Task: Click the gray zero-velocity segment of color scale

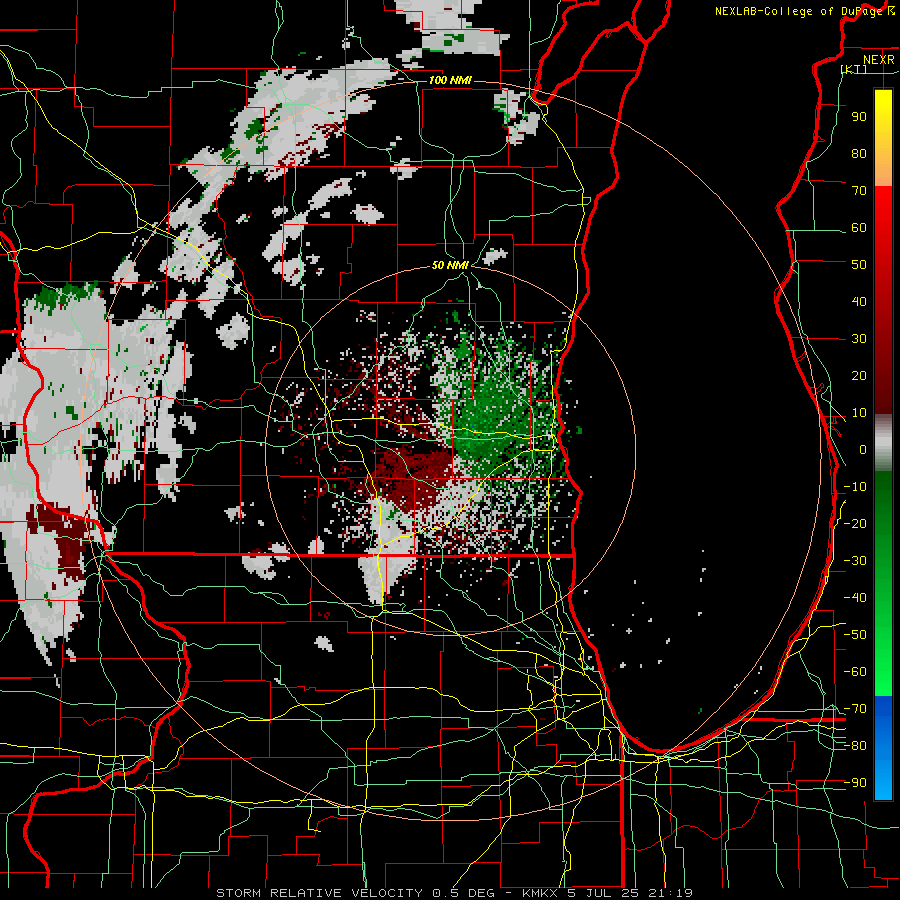Action: tap(883, 443)
